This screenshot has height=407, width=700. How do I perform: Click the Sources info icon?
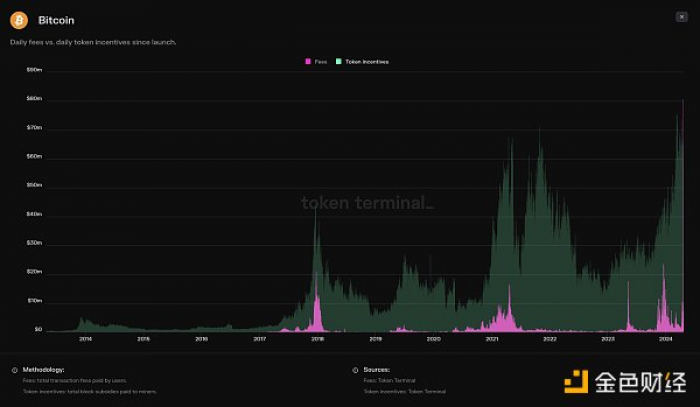coord(355,370)
